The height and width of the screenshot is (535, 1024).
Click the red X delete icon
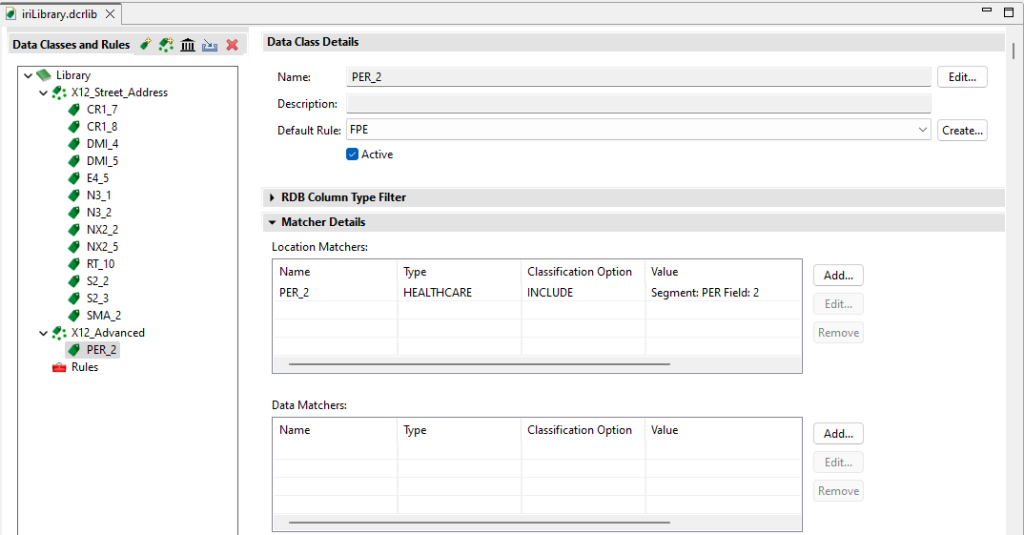232,44
